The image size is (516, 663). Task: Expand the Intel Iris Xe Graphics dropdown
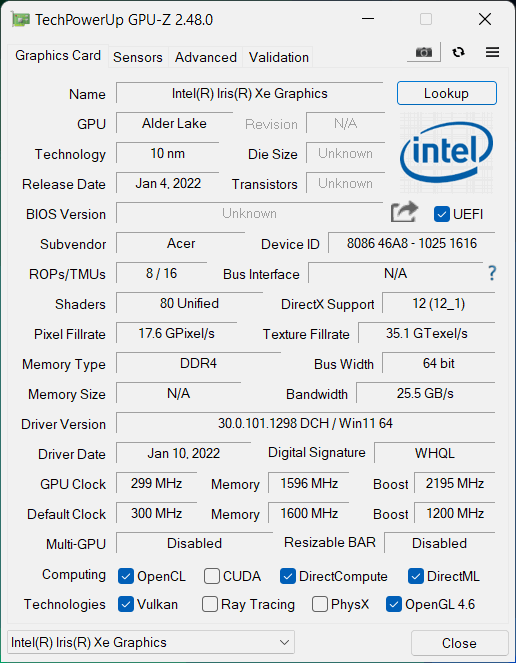point(151,642)
